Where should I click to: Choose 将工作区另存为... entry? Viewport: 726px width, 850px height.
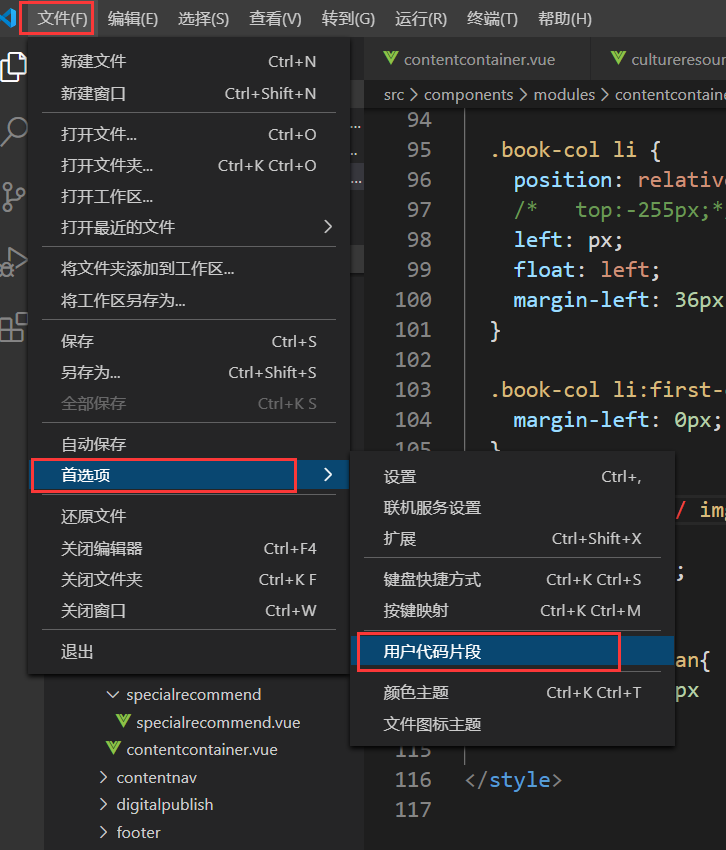189,300
